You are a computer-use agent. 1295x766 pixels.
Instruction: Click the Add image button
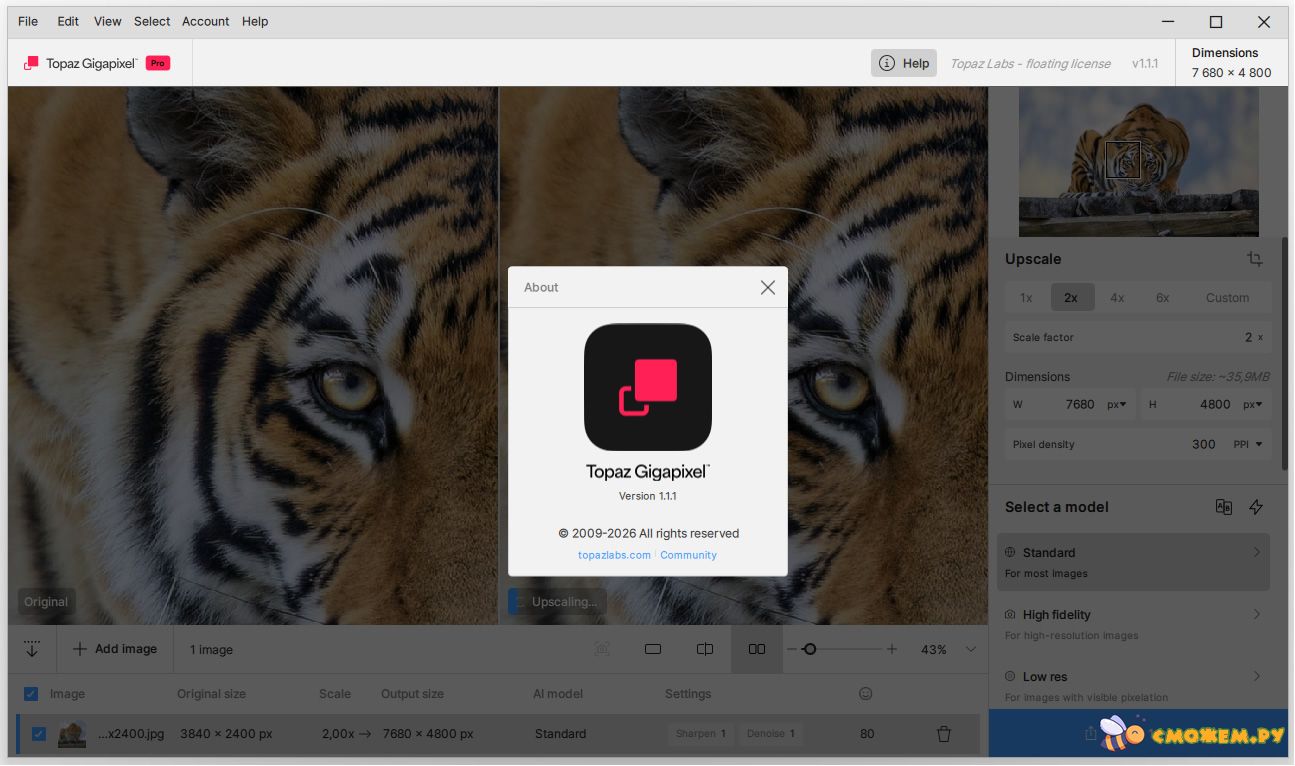click(x=115, y=649)
